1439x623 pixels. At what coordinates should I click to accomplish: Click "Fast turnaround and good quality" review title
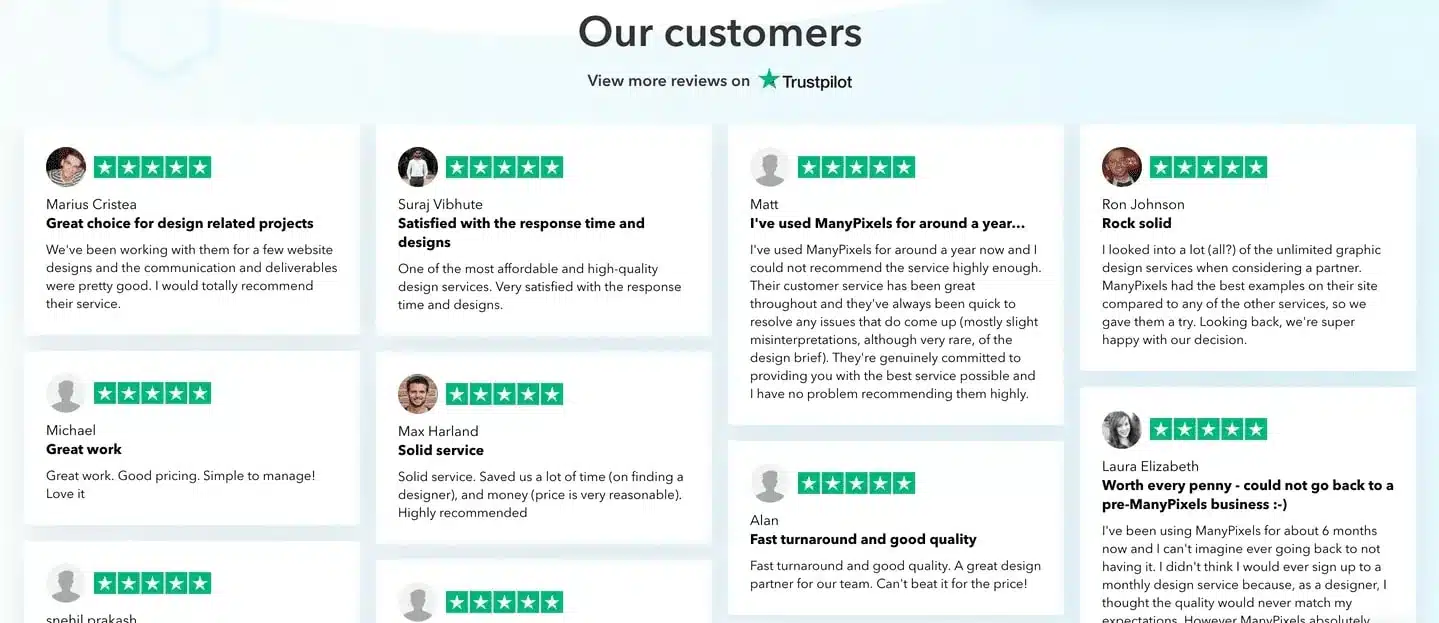pos(863,539)
